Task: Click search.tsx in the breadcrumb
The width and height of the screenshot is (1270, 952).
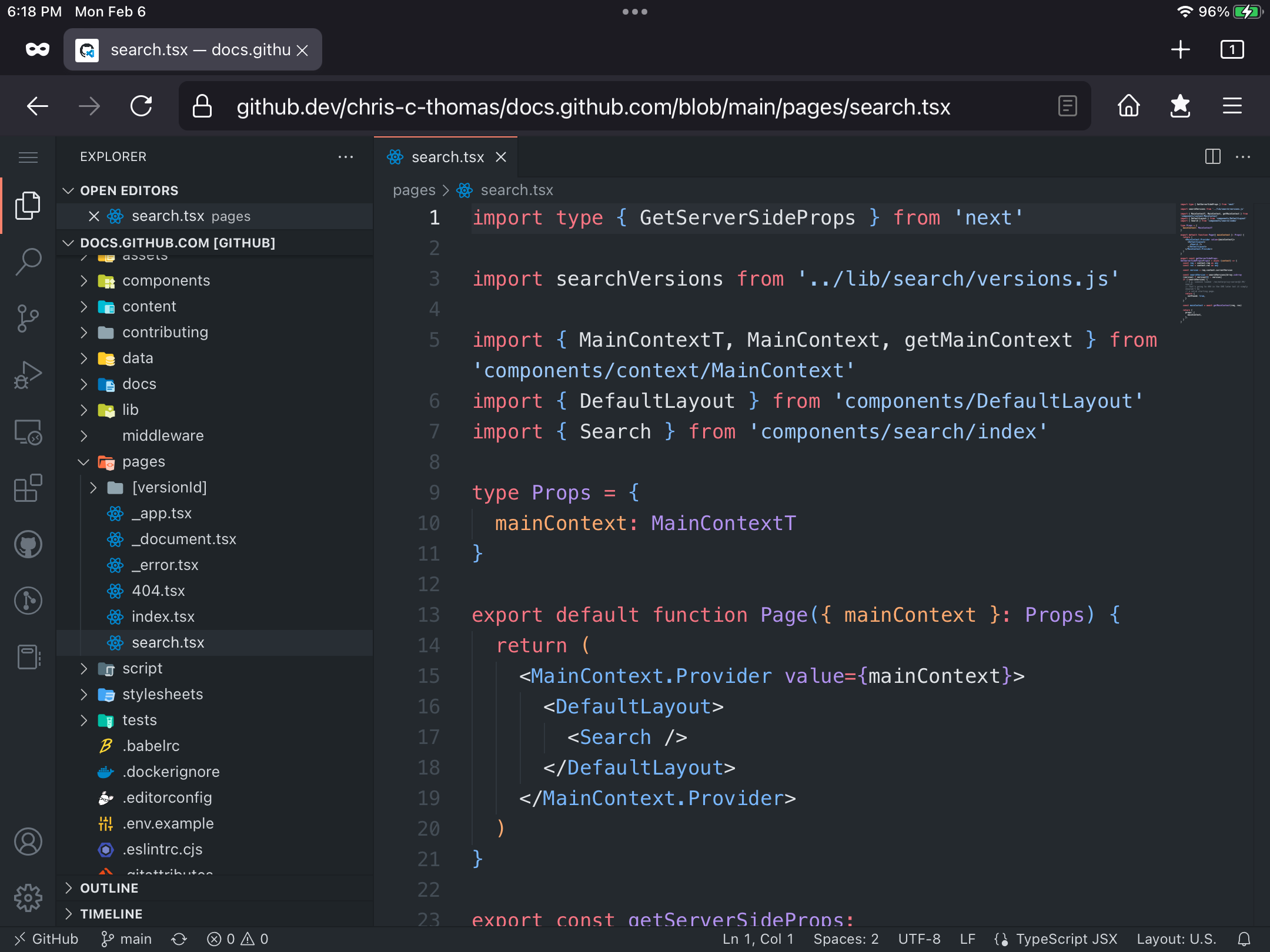Action: point(517,190)
